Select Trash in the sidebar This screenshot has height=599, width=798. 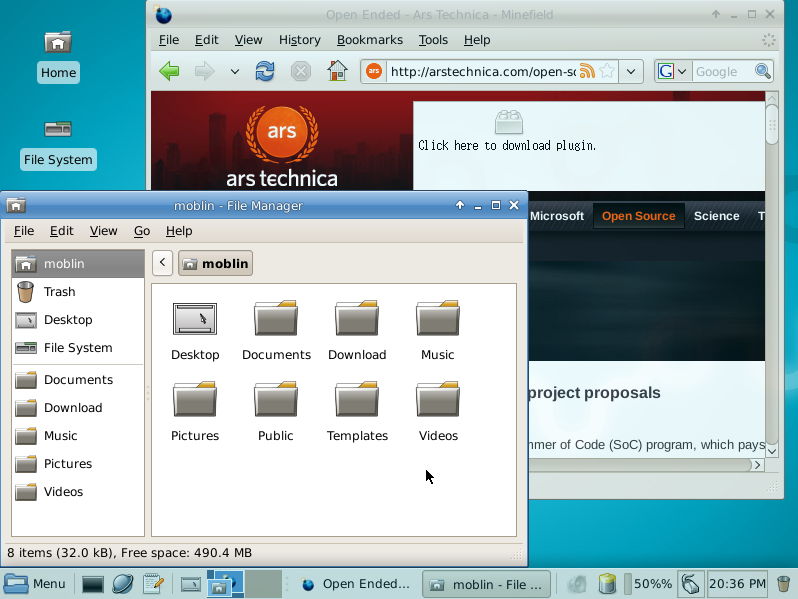click(x=78, y=292)
